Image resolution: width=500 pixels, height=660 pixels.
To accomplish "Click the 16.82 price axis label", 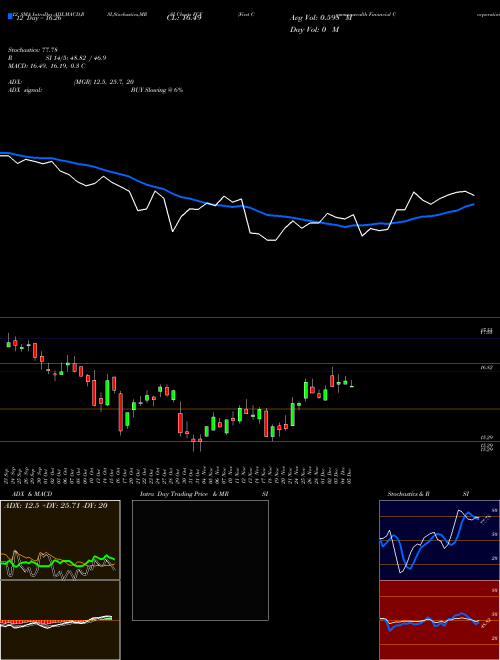I will point(487,367).
